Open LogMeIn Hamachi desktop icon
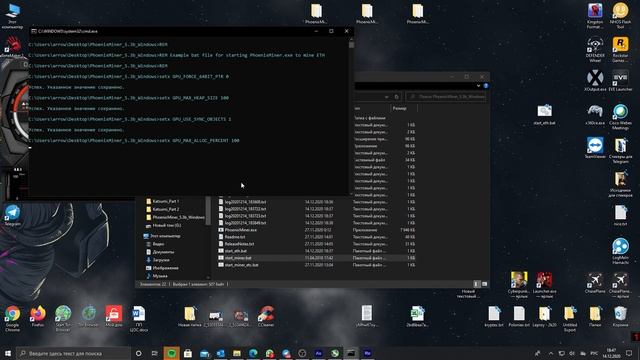This screenshot has height=360, width=640. [620, 251]
